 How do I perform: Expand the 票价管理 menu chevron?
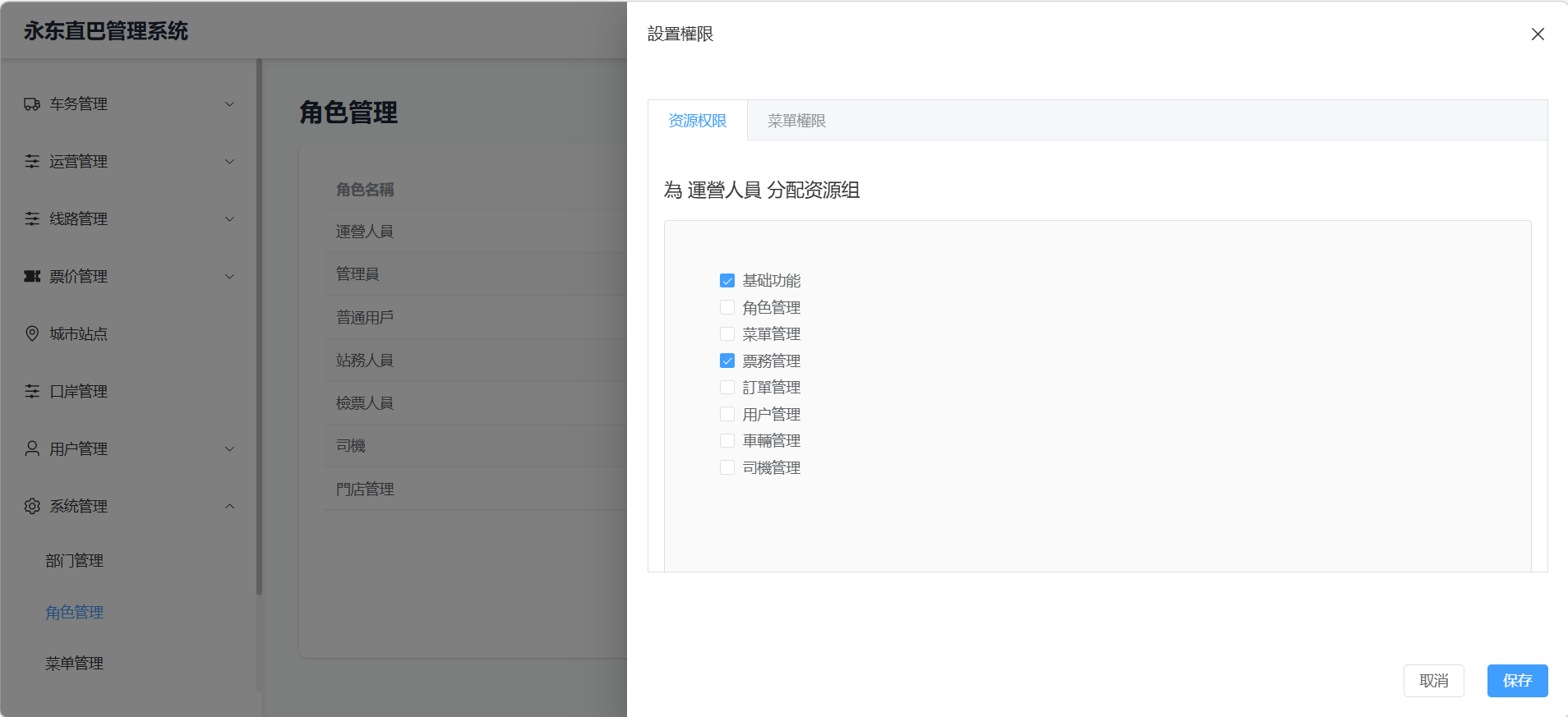[x=230, y=277]
